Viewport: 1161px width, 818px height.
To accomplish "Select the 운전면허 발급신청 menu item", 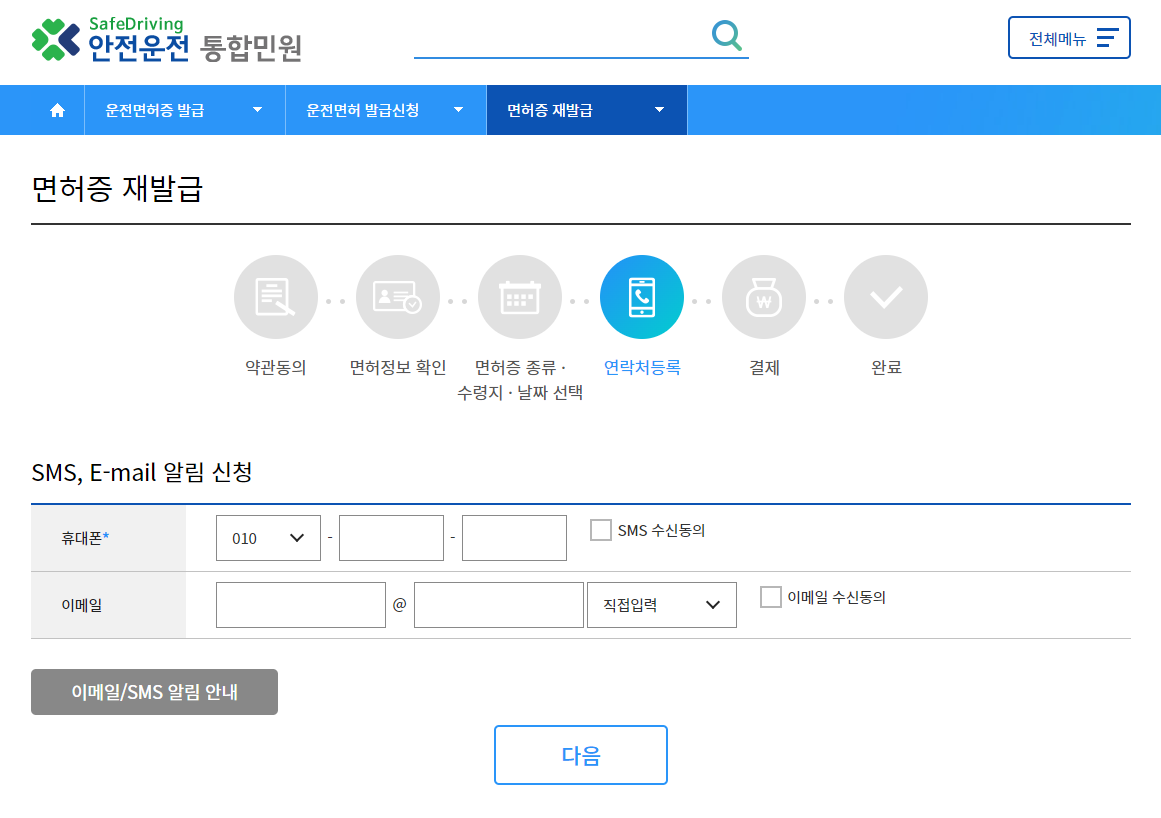I will [x=385, y=110].
